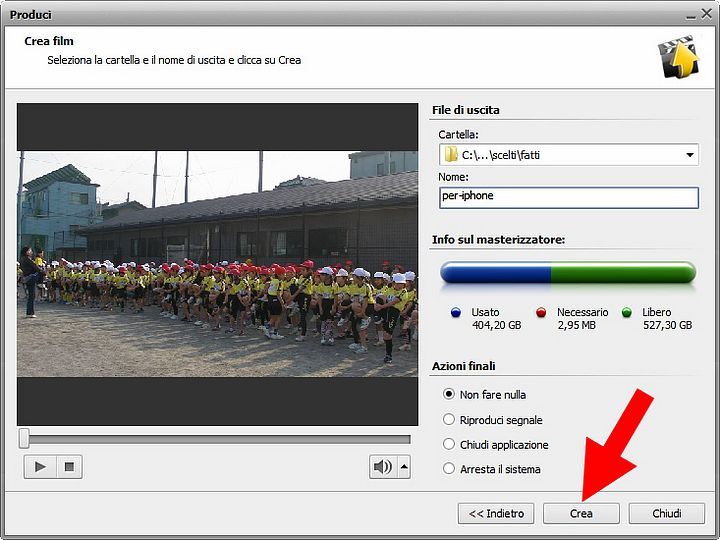This screenshot has width=720, height=540.
Task: Play the video preview
Action: pyautogui.click(x=40, y=467)
